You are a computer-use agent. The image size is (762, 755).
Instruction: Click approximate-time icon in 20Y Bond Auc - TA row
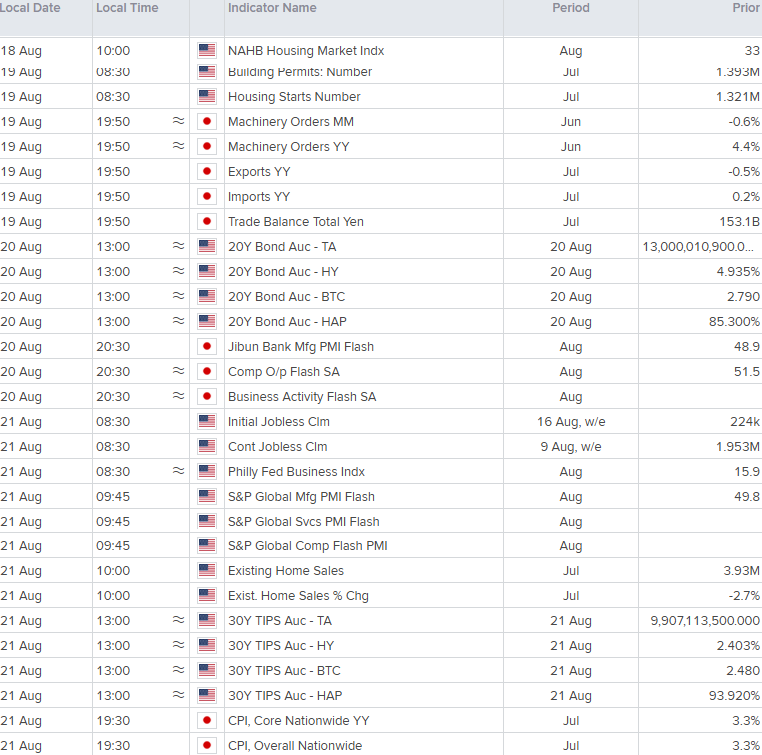tap(178, 246)
